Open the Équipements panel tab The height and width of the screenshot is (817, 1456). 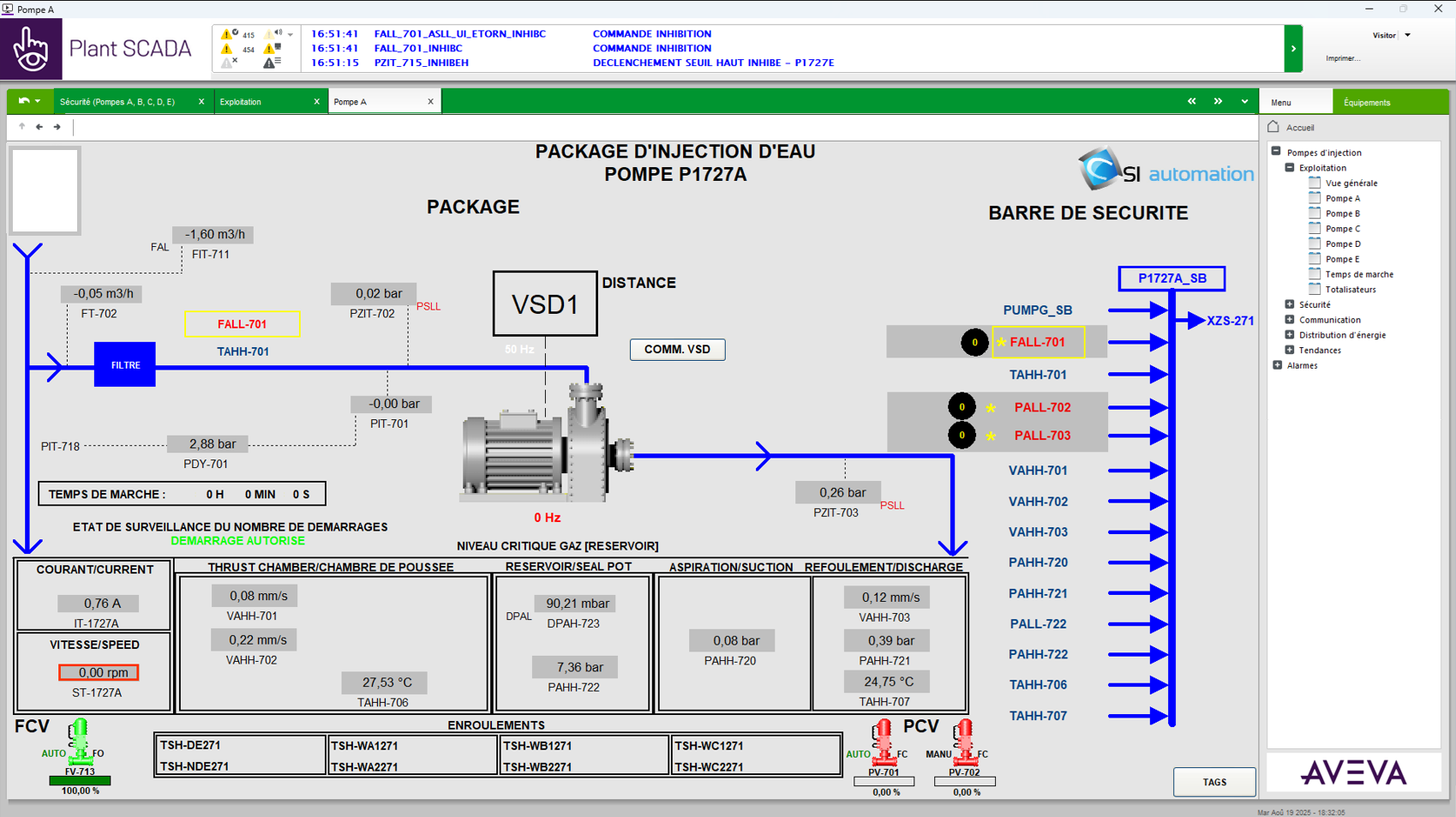click(x=1367, y=102)
